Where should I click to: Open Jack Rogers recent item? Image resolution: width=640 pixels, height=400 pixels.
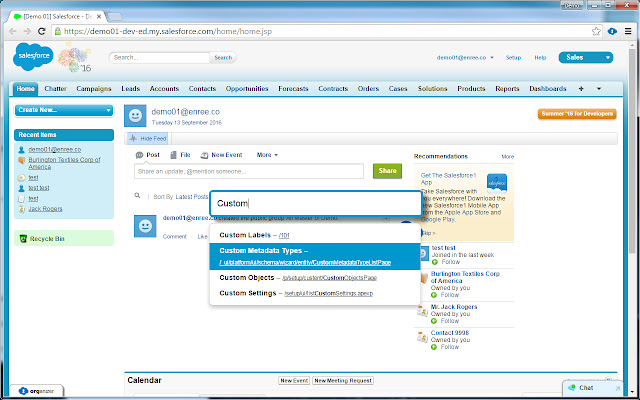pos(45,209)
